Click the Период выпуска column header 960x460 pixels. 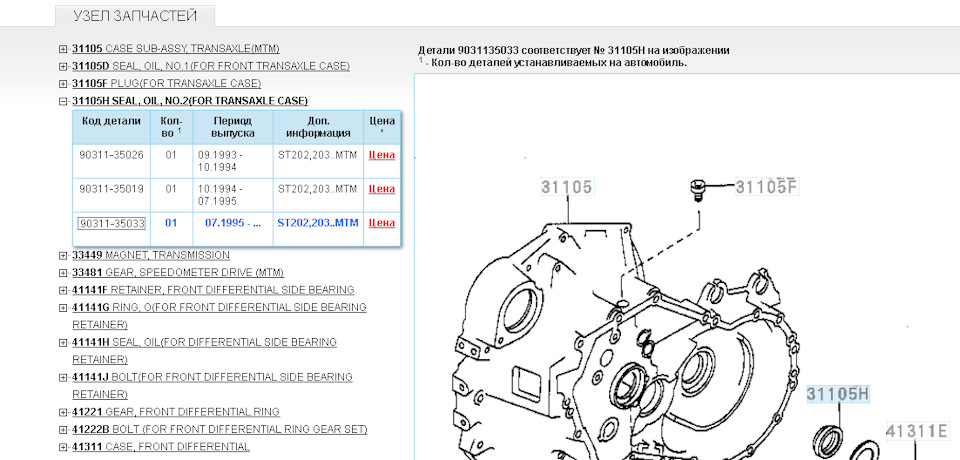(233, 127)
